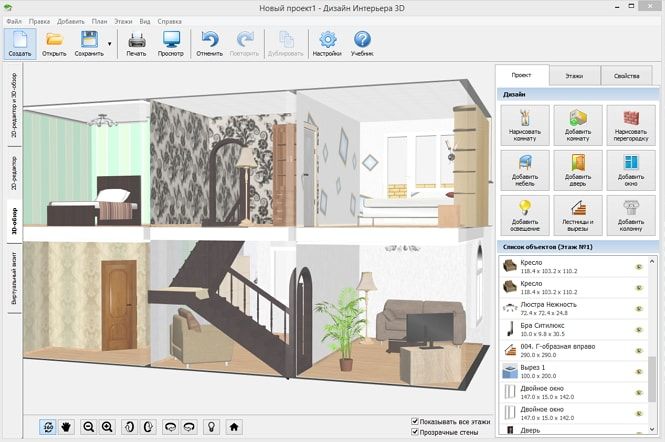Select the Виртуальный визит vertical tab
Screen dimensions: 665x442
pos(14,278)
